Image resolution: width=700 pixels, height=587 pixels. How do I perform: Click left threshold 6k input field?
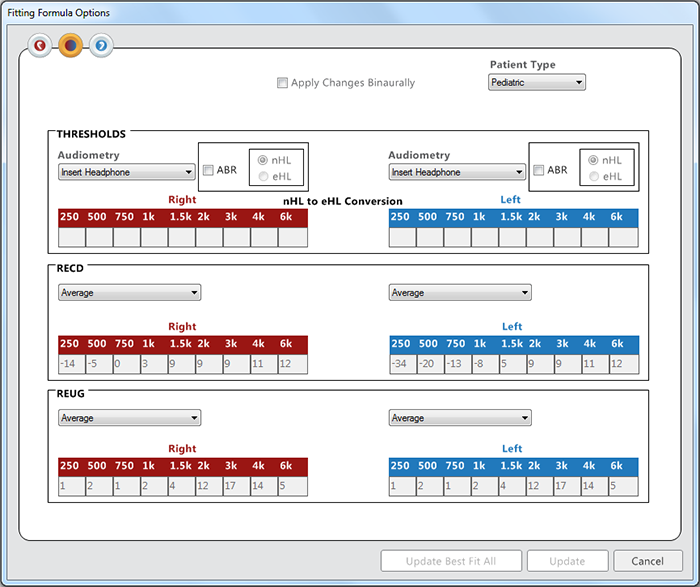click(x=623, y=237)
